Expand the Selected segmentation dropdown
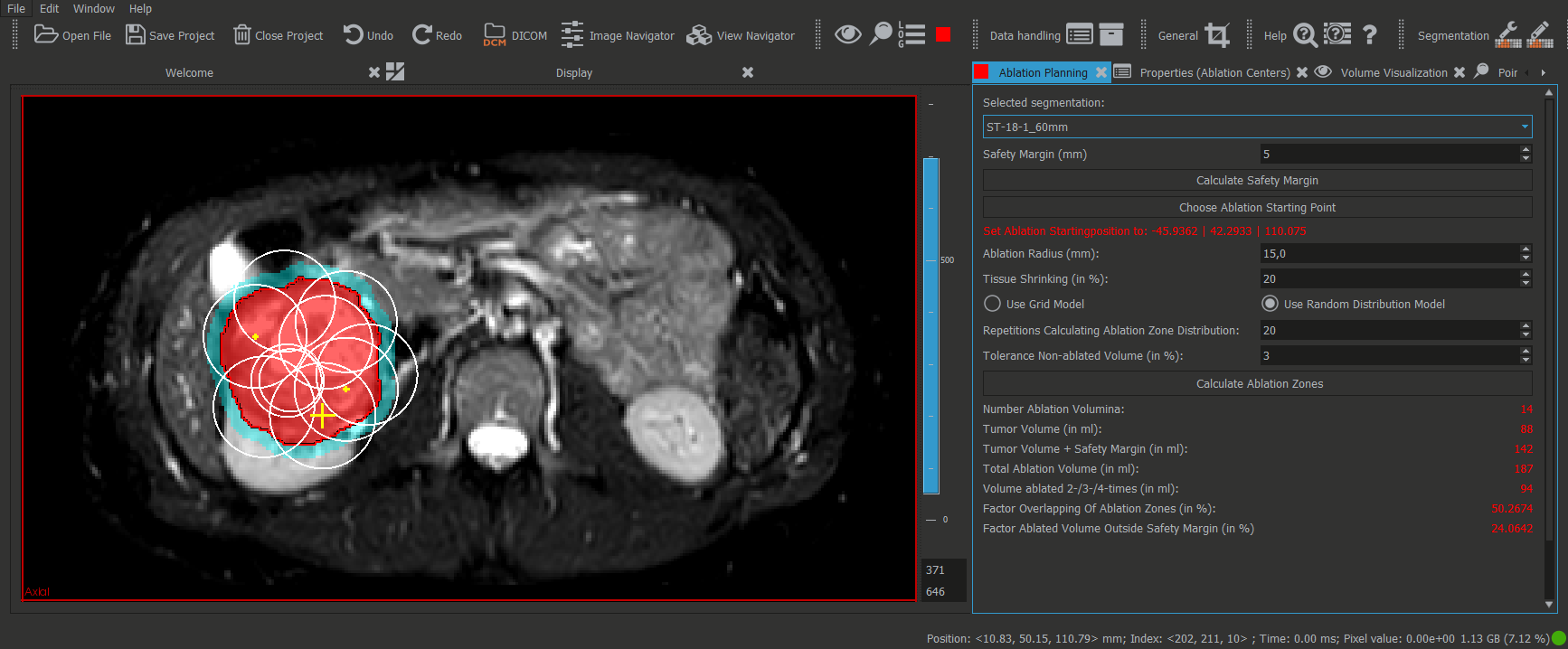1568x649 pixels. click(x=1525, y=127)
